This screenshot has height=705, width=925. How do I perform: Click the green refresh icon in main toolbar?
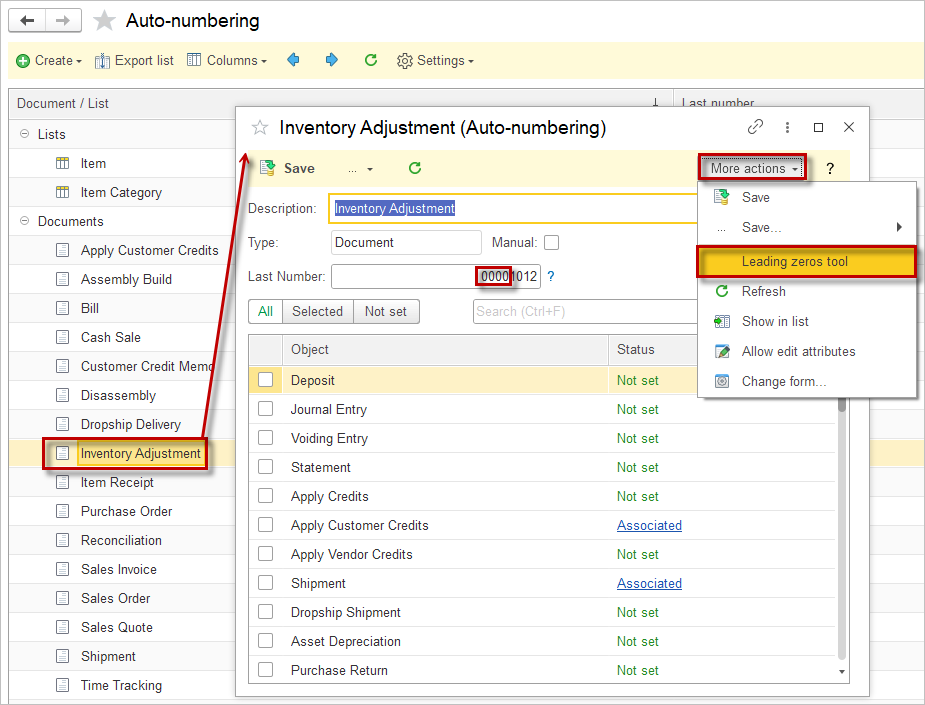click(371, 60)
